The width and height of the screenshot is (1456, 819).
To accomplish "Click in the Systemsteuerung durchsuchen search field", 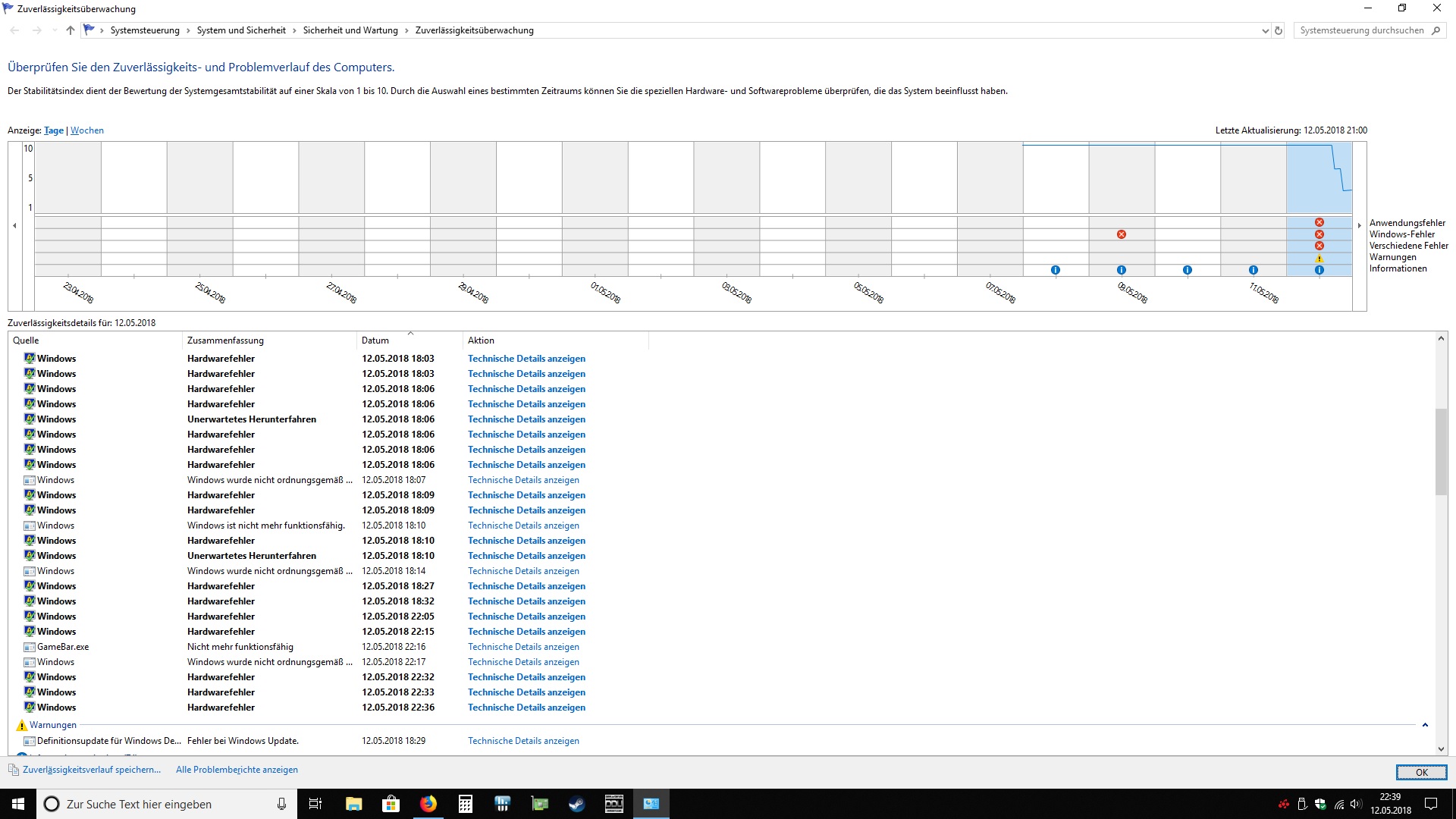I will [1361, 30].
